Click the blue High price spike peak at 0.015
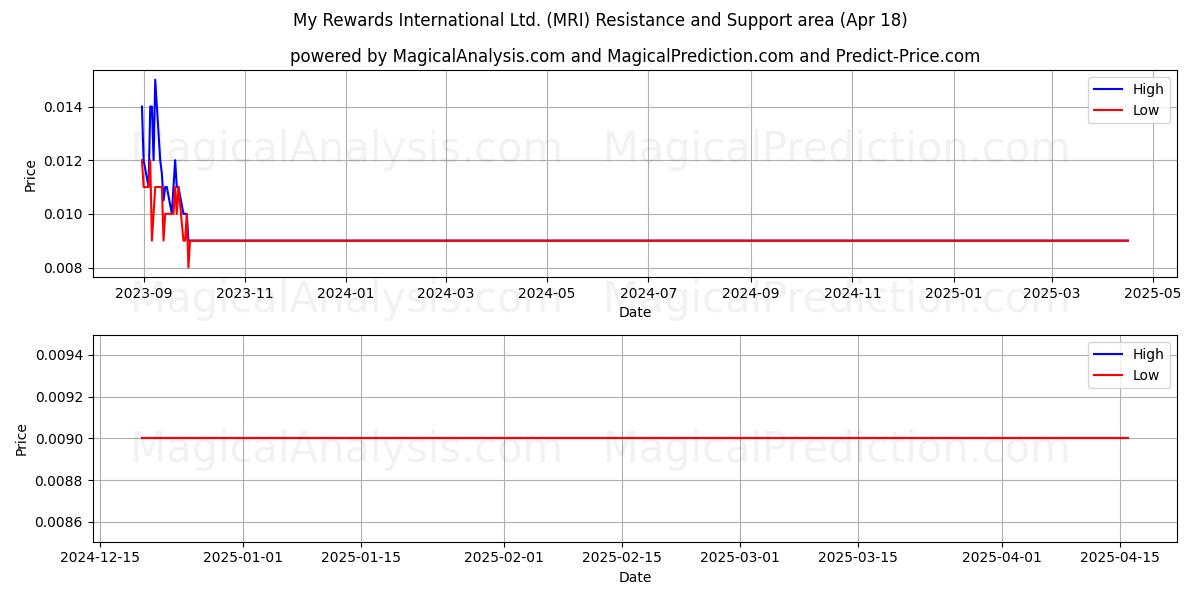The width and height of the screenshot is (1200, 600). tap(155, 80)
